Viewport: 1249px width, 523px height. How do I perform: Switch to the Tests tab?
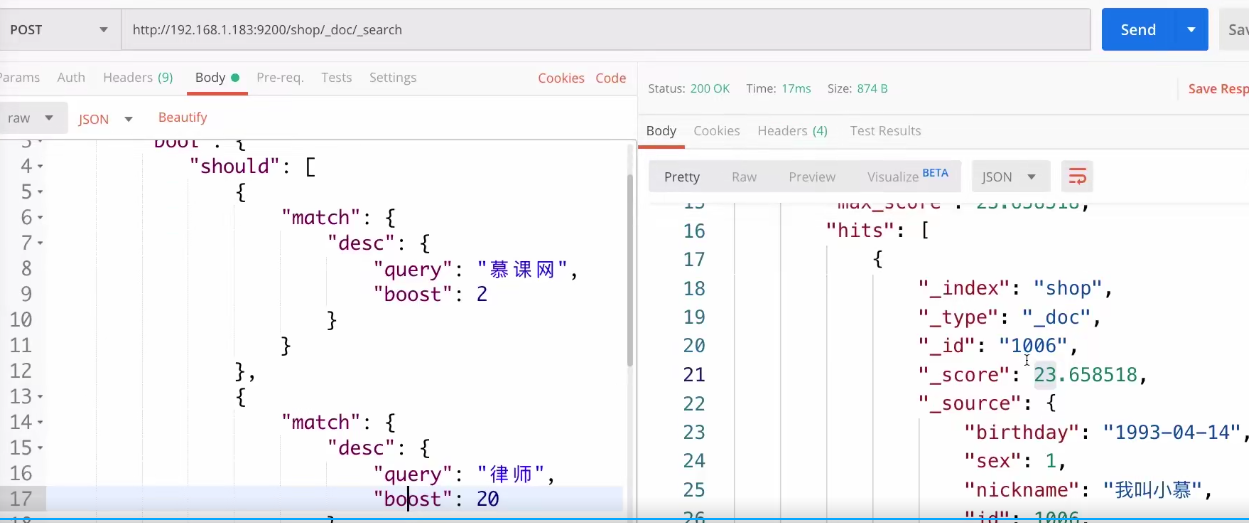336,78
